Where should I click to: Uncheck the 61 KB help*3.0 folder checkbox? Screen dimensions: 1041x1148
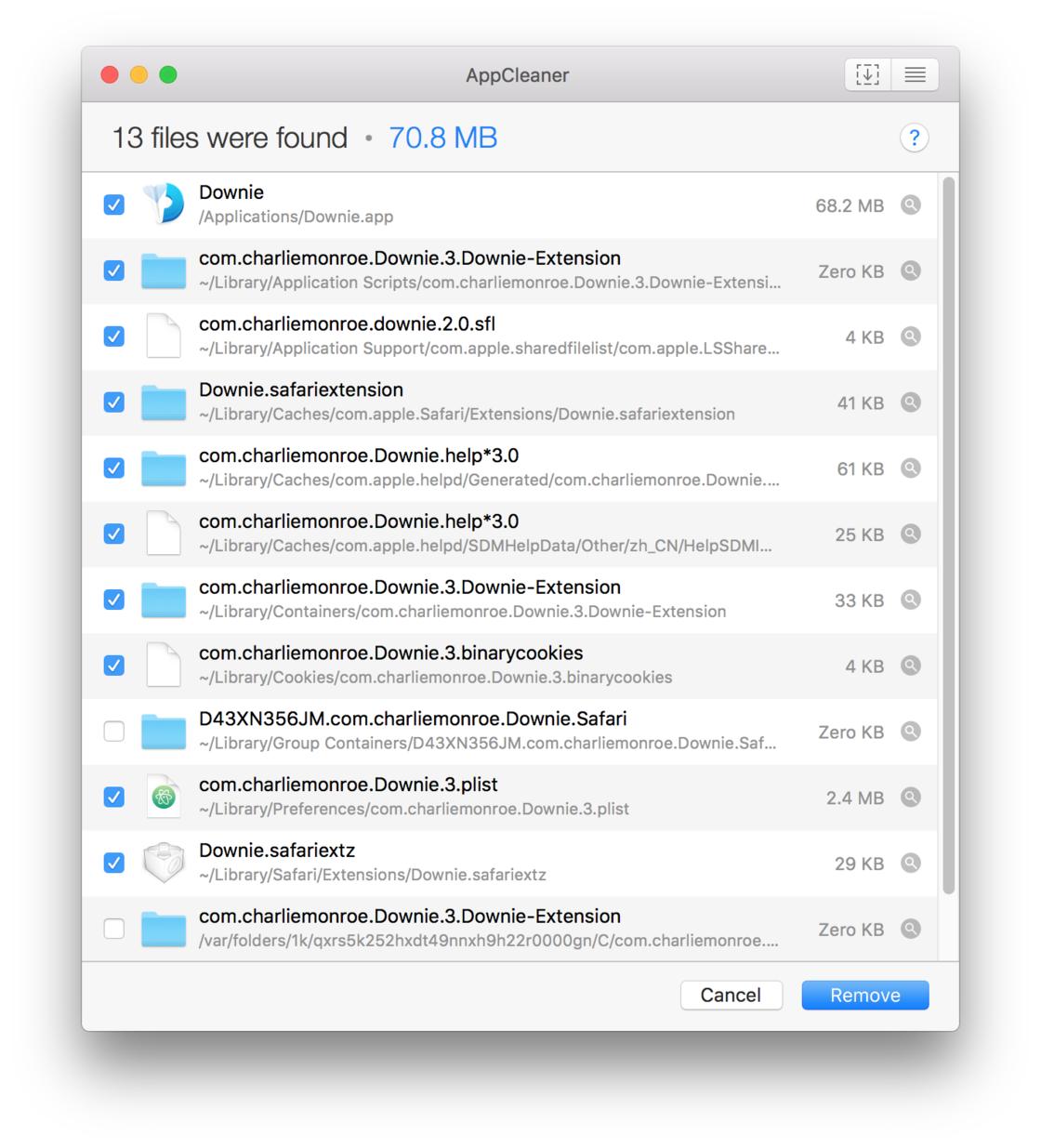(x=114, y=468)
